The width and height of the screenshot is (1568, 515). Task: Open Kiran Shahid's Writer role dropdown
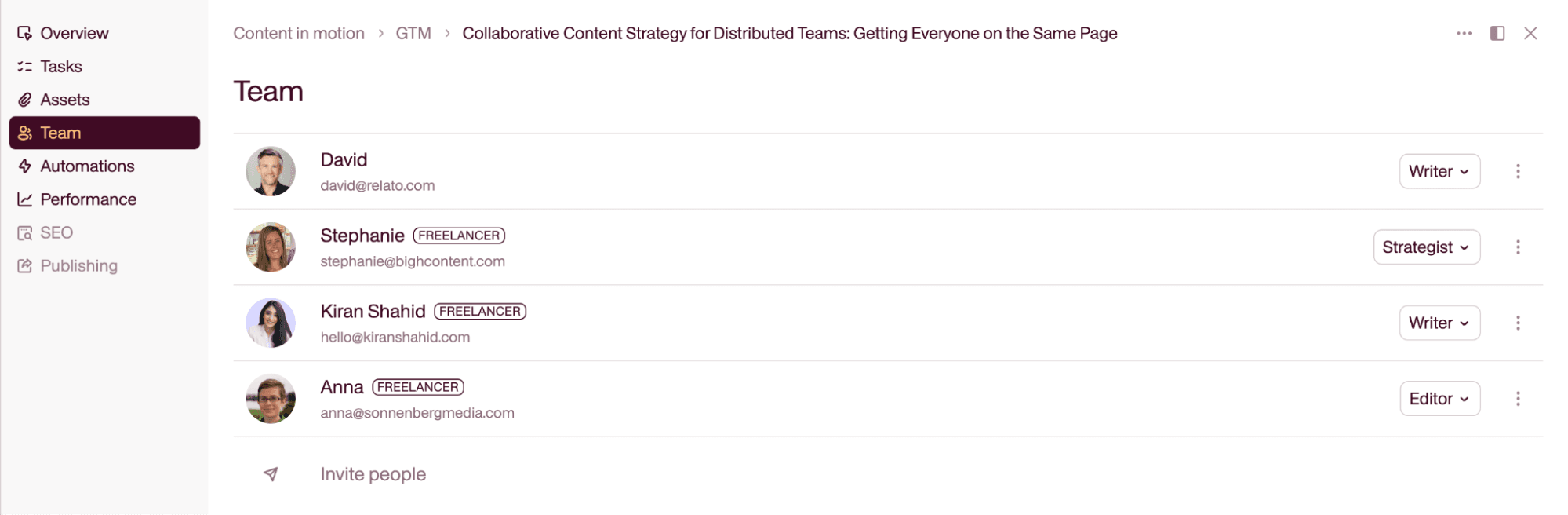coord(1439,323)
